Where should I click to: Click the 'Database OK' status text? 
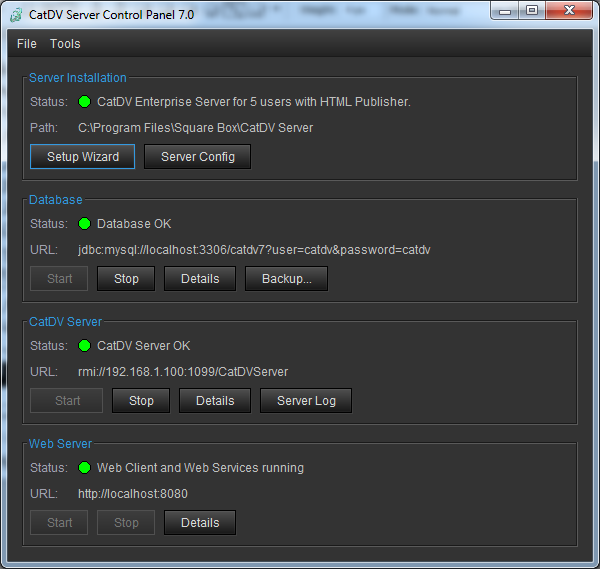coord(134,224)
